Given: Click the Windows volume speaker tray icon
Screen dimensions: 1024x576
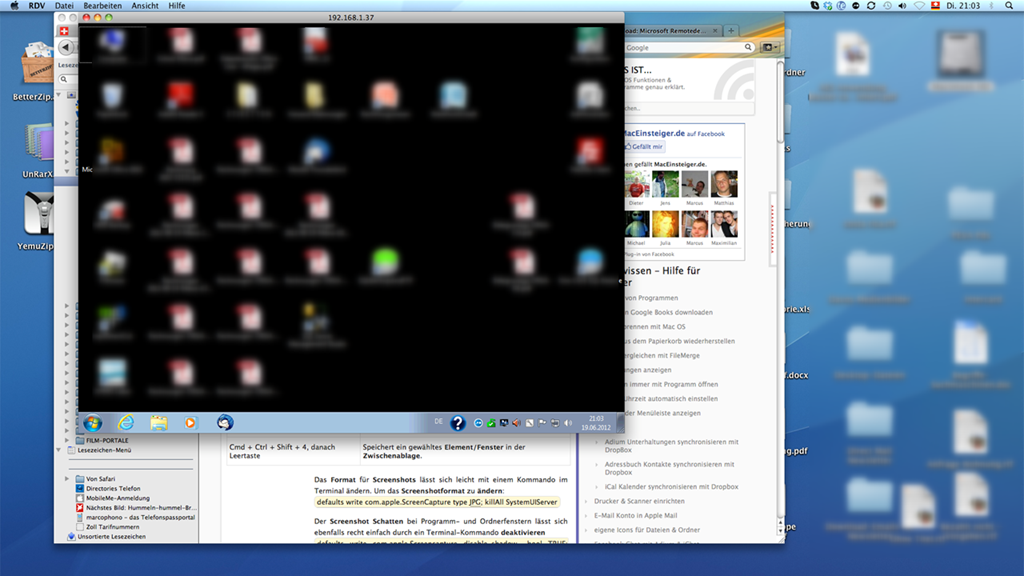Looking at the screenshot, I should [568, 423].
